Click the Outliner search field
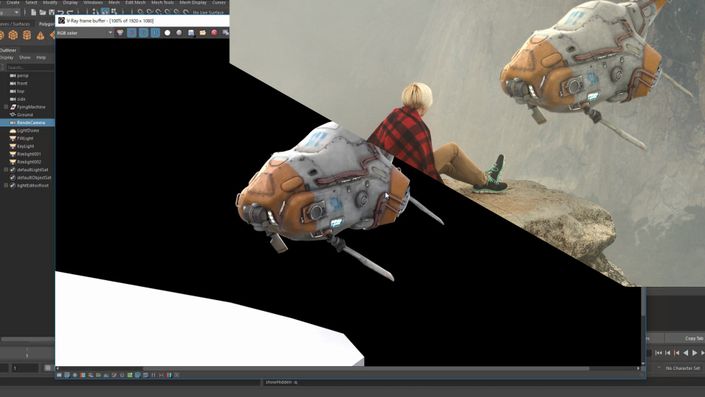This screenshot has height=397, width=705. pos(29,67)
